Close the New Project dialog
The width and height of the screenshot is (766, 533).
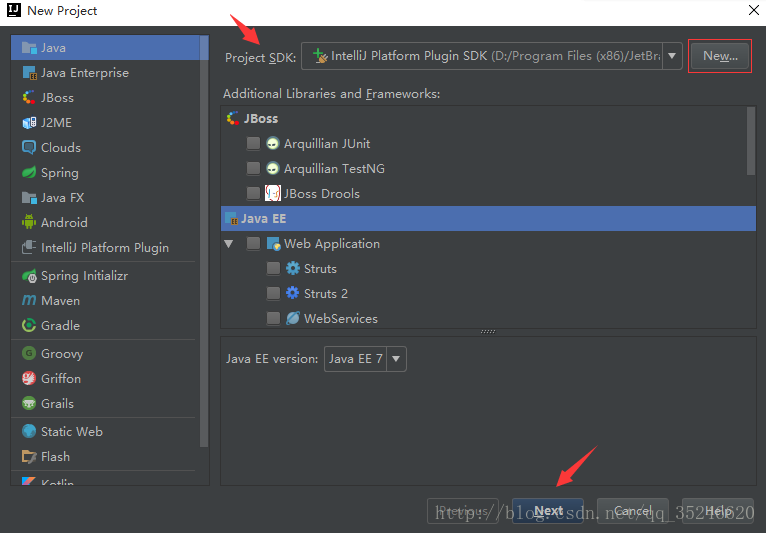(x=754, y=10)
